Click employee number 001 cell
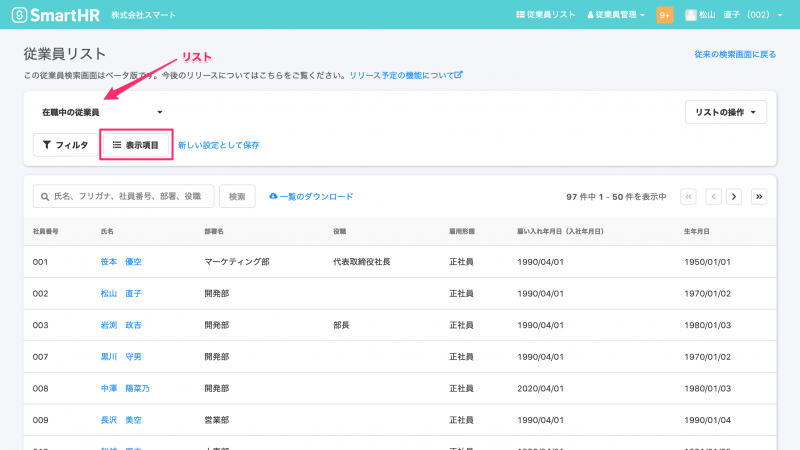 point(40,262)
